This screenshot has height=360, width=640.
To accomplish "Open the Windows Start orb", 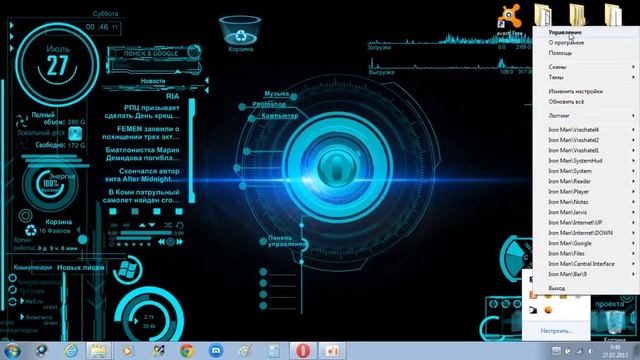I will click(x=12, y=351).
